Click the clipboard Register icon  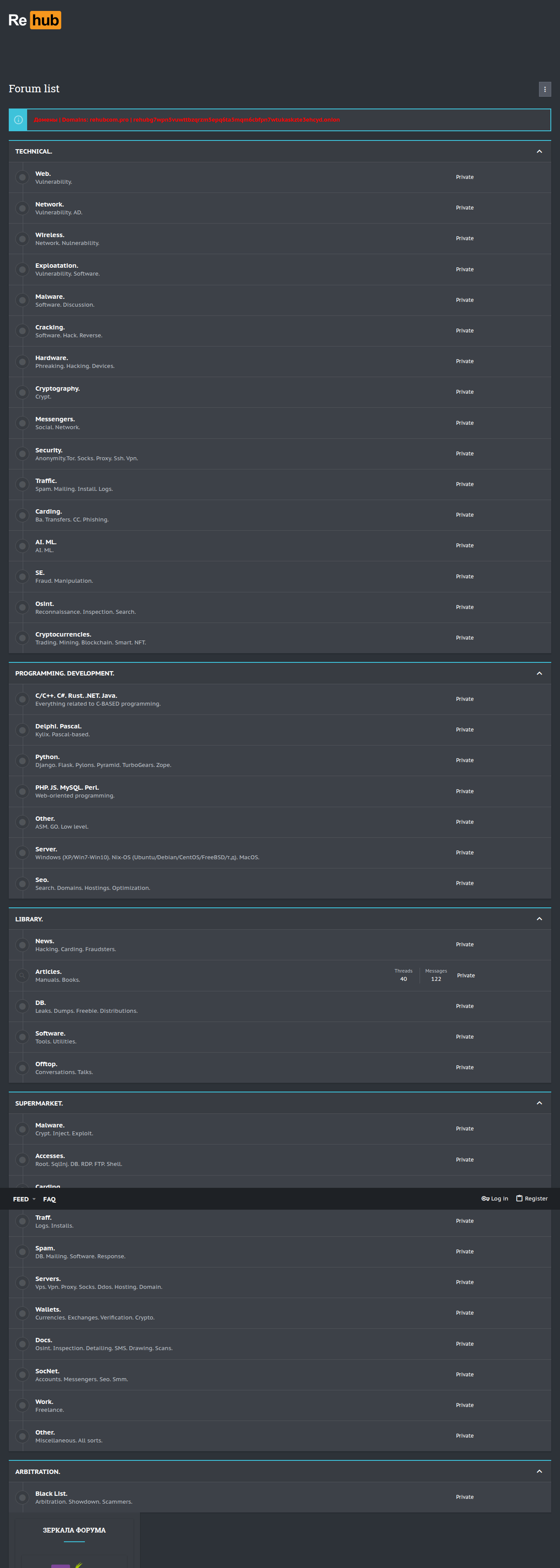[x=519, y=1198]
